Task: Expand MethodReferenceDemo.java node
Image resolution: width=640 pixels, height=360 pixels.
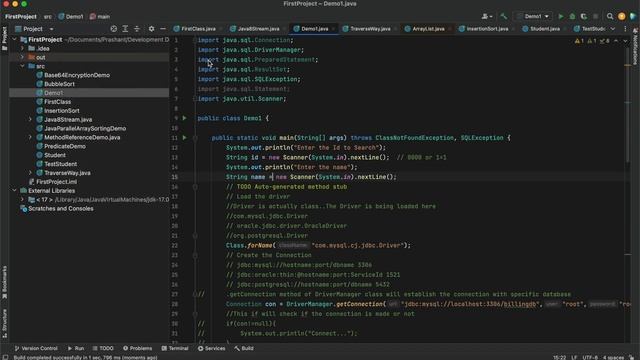Action: coord(30,138)
